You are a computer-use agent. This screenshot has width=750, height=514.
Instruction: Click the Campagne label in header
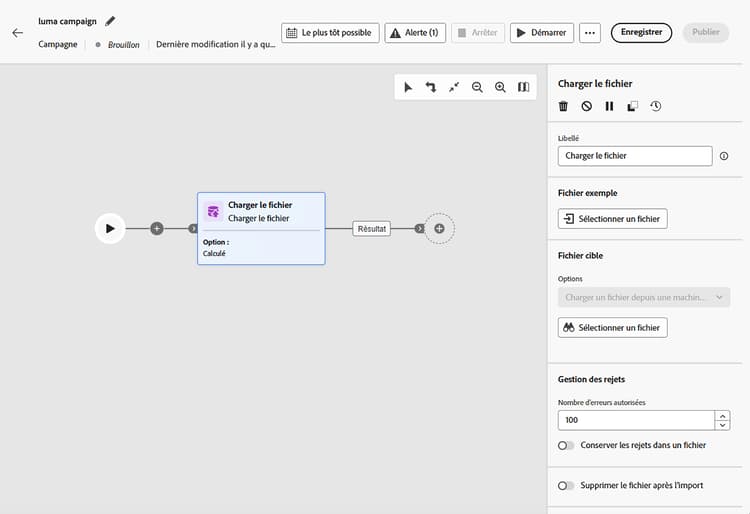58,44
